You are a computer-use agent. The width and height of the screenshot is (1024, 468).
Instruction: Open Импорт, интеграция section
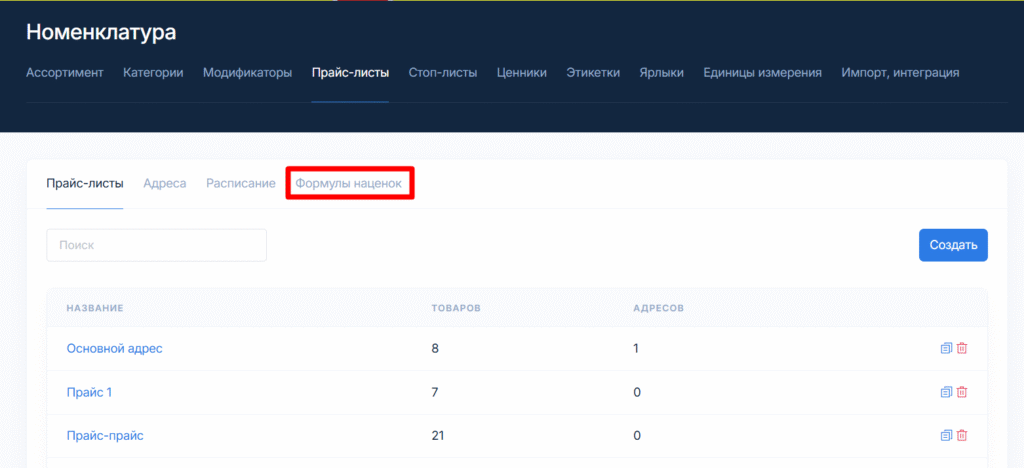[900, 72]
